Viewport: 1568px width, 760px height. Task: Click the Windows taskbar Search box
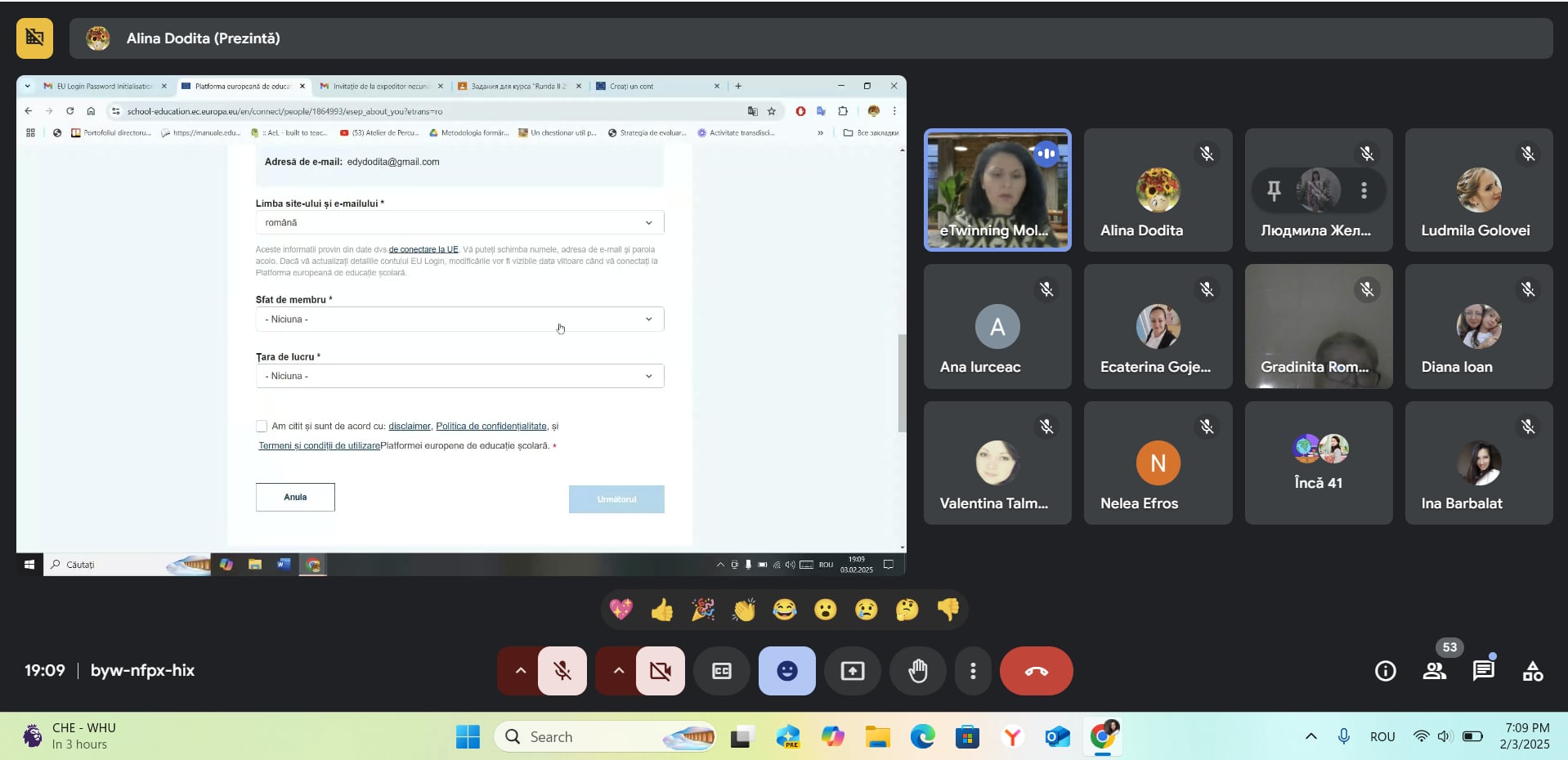click(x=605, y=737)
